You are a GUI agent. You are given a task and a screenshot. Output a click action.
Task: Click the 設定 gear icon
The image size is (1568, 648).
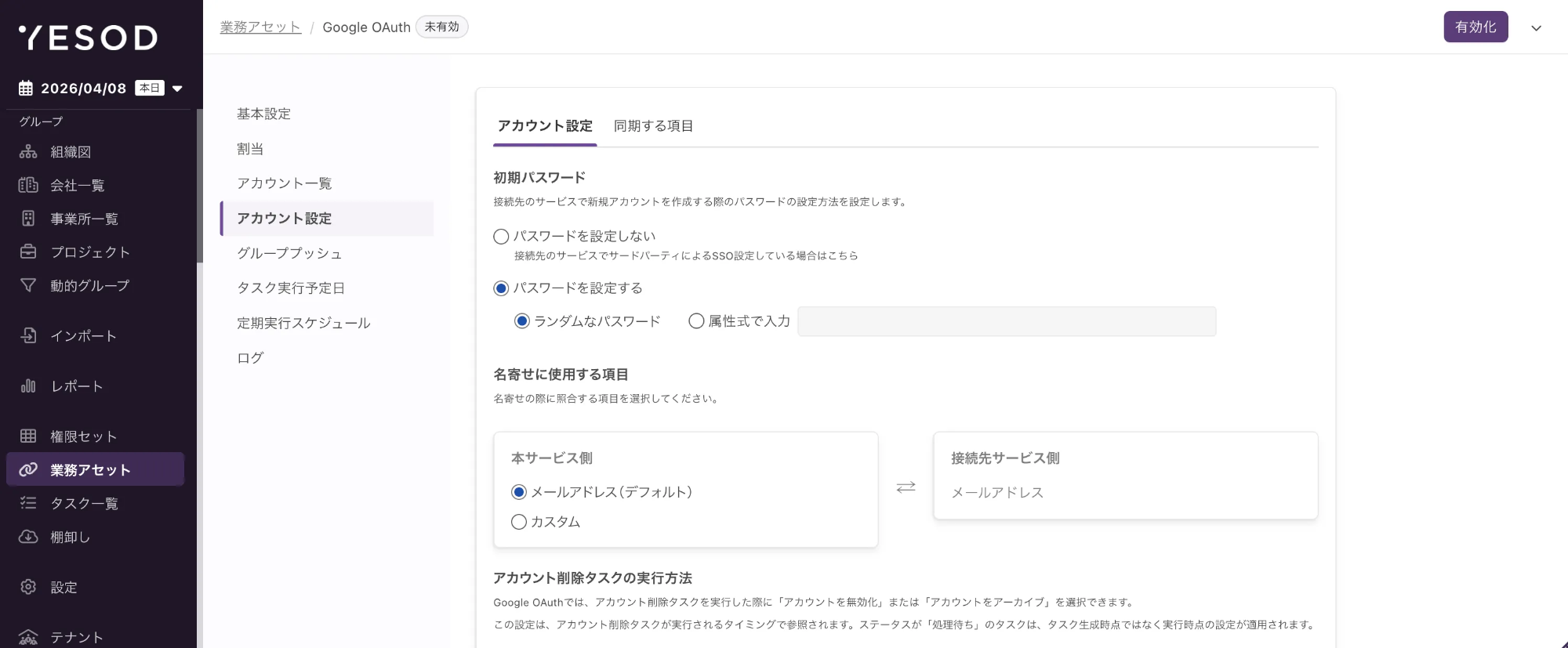point(28,587)
